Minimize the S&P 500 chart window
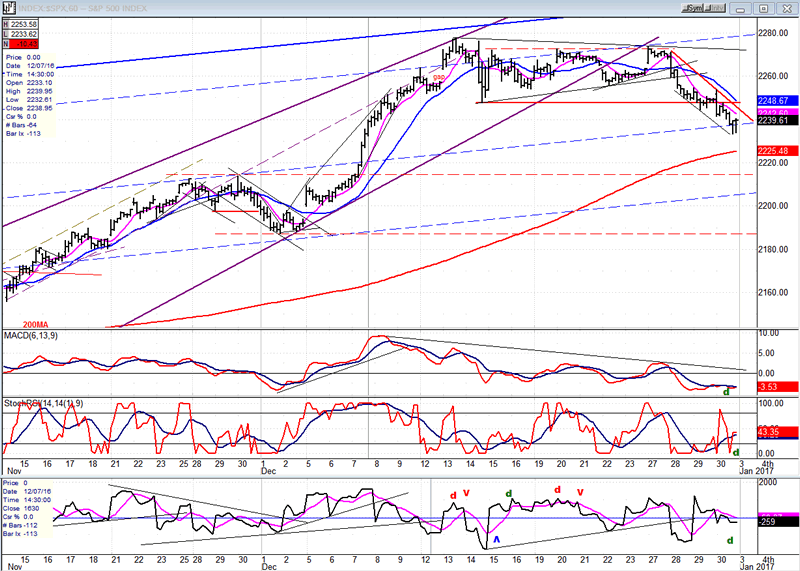800x571 pixels. pyautogui.click(x=740, y=9)
